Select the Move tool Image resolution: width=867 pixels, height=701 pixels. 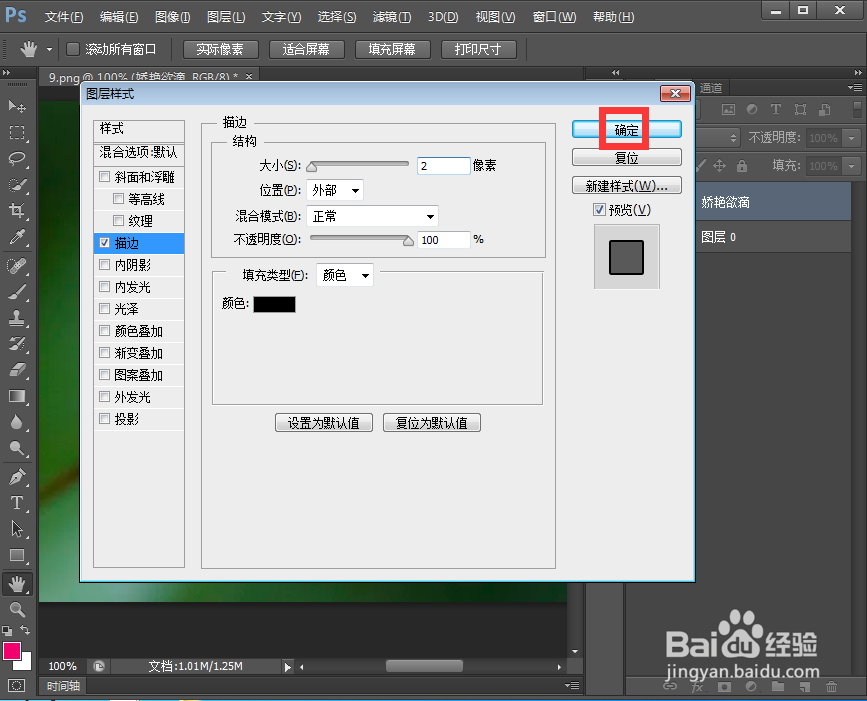18,106
